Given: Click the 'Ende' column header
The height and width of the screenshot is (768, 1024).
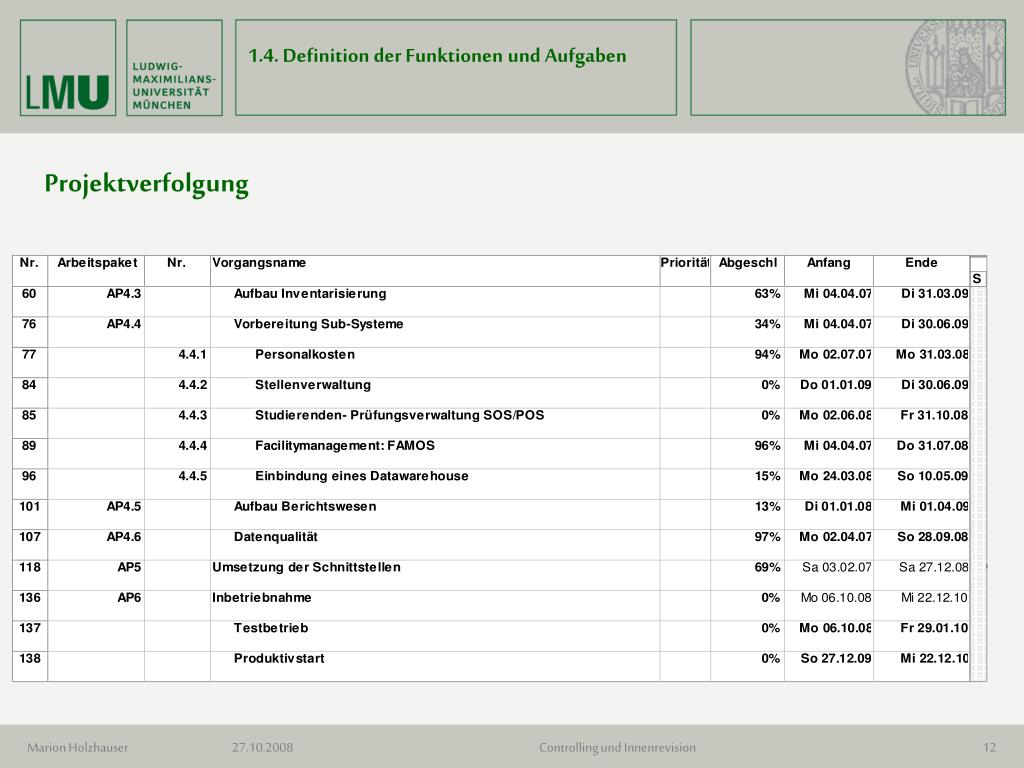Looking at the screenshot, I should click(921, 263).
